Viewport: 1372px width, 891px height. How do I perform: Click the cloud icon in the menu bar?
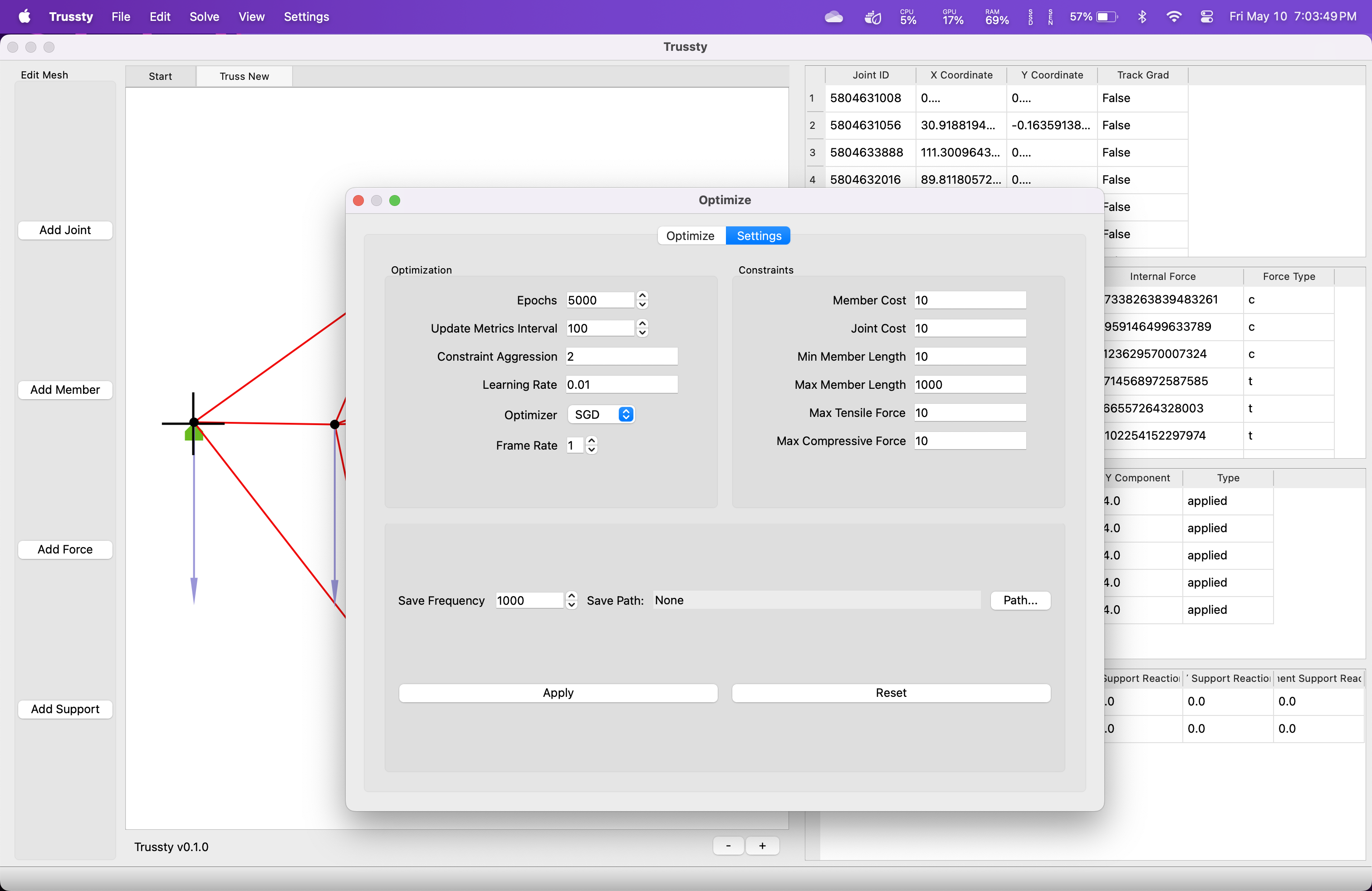[833, 17]
